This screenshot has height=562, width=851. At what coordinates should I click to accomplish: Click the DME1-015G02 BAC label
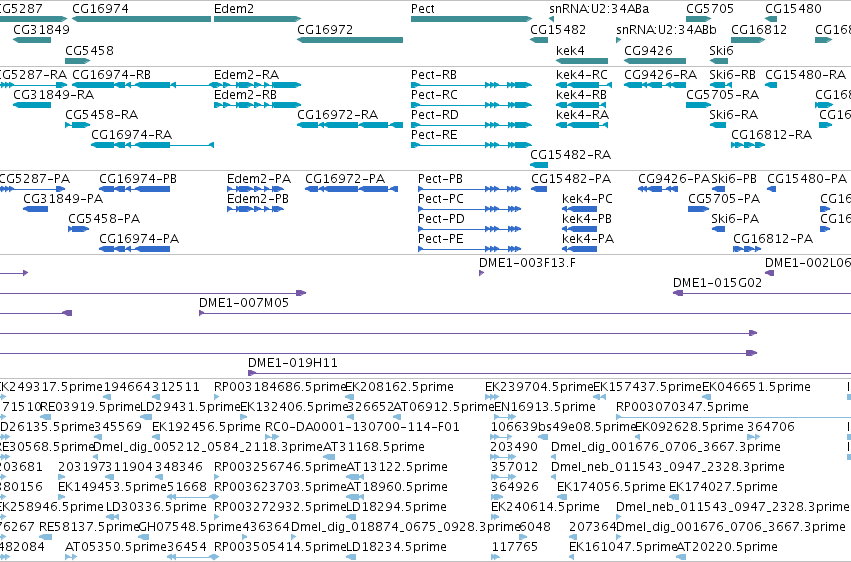tap(717, 283)
